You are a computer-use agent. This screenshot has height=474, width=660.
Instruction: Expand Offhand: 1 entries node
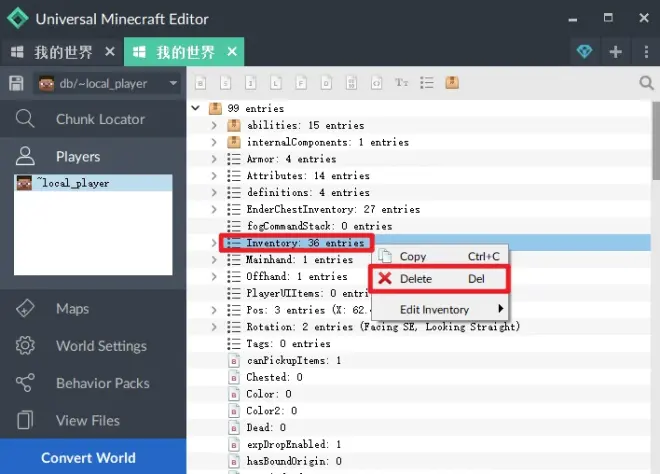click(214, 276)
